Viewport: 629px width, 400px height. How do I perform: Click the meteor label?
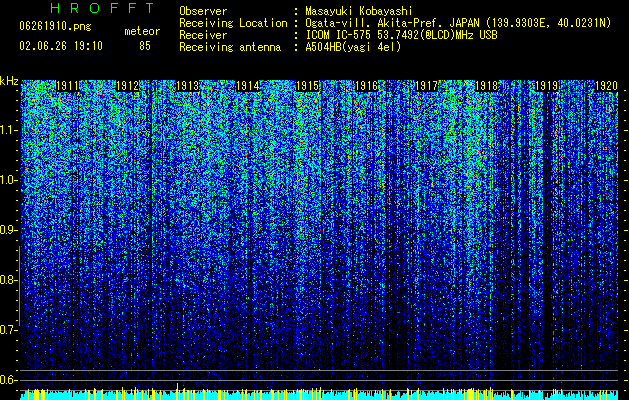[142, 31]
